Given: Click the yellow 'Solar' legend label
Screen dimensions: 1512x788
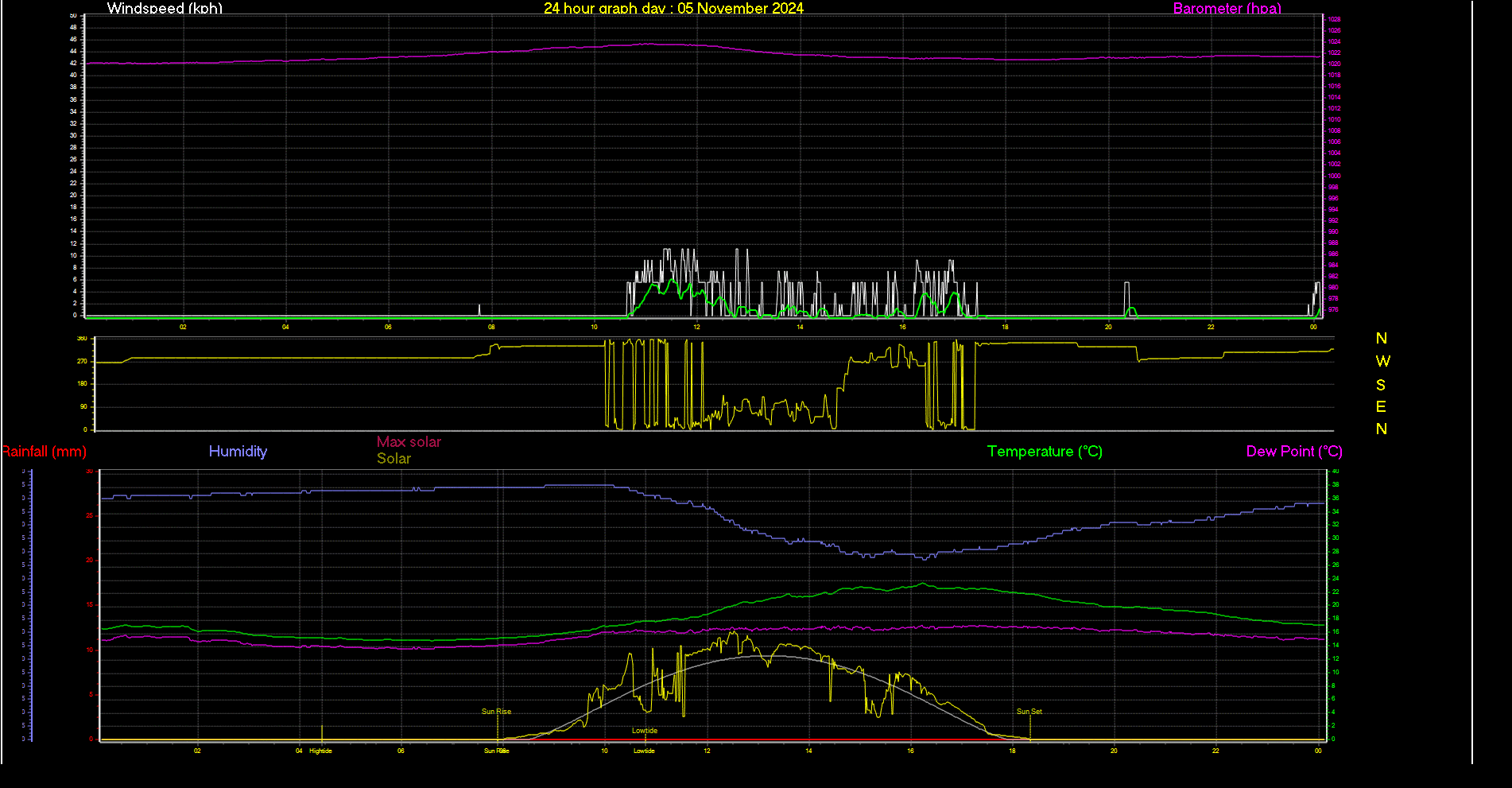Looking at the screenshot, I should pos(394,459).
